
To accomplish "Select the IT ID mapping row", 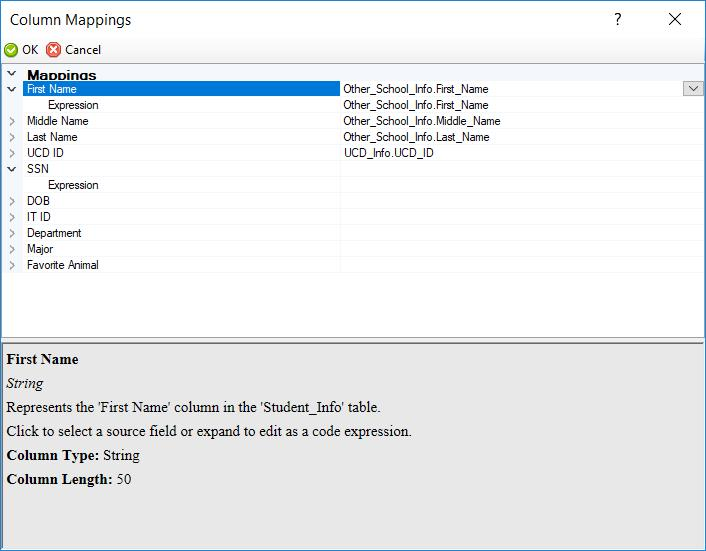I will tap(38, 217).
